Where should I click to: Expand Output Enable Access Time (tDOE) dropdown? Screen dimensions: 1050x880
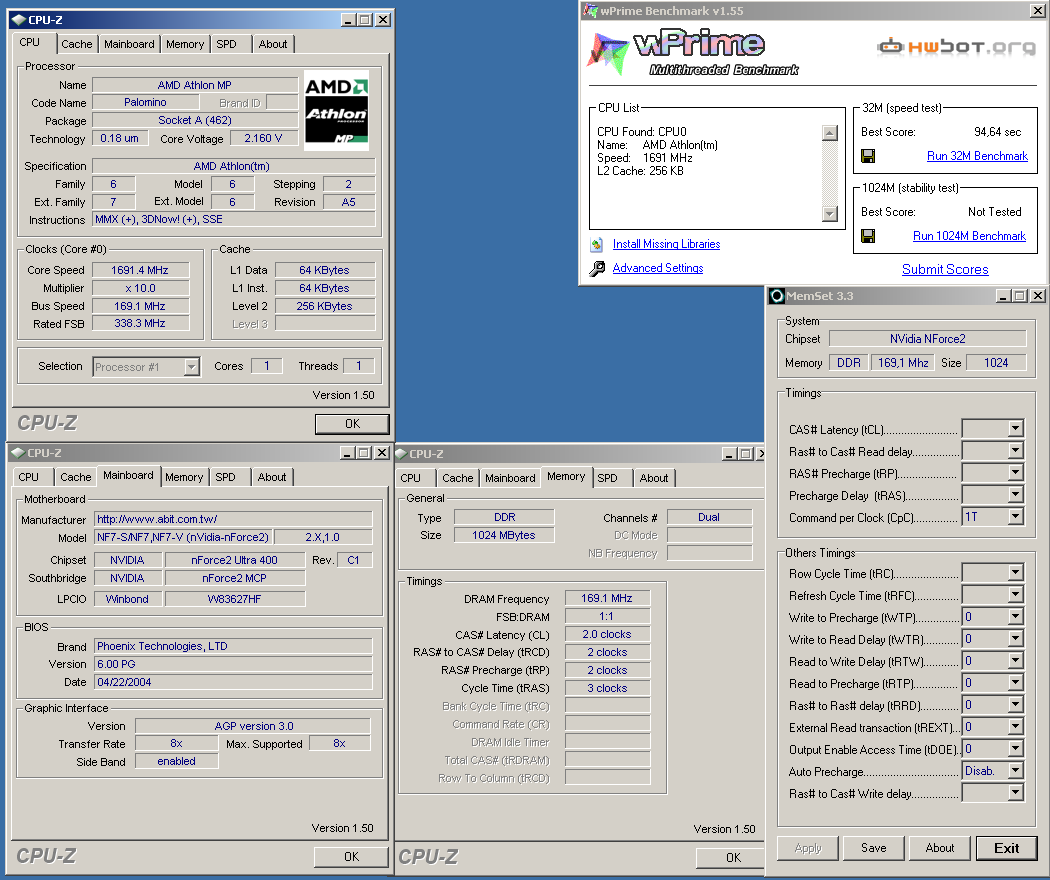(1016, 749)
